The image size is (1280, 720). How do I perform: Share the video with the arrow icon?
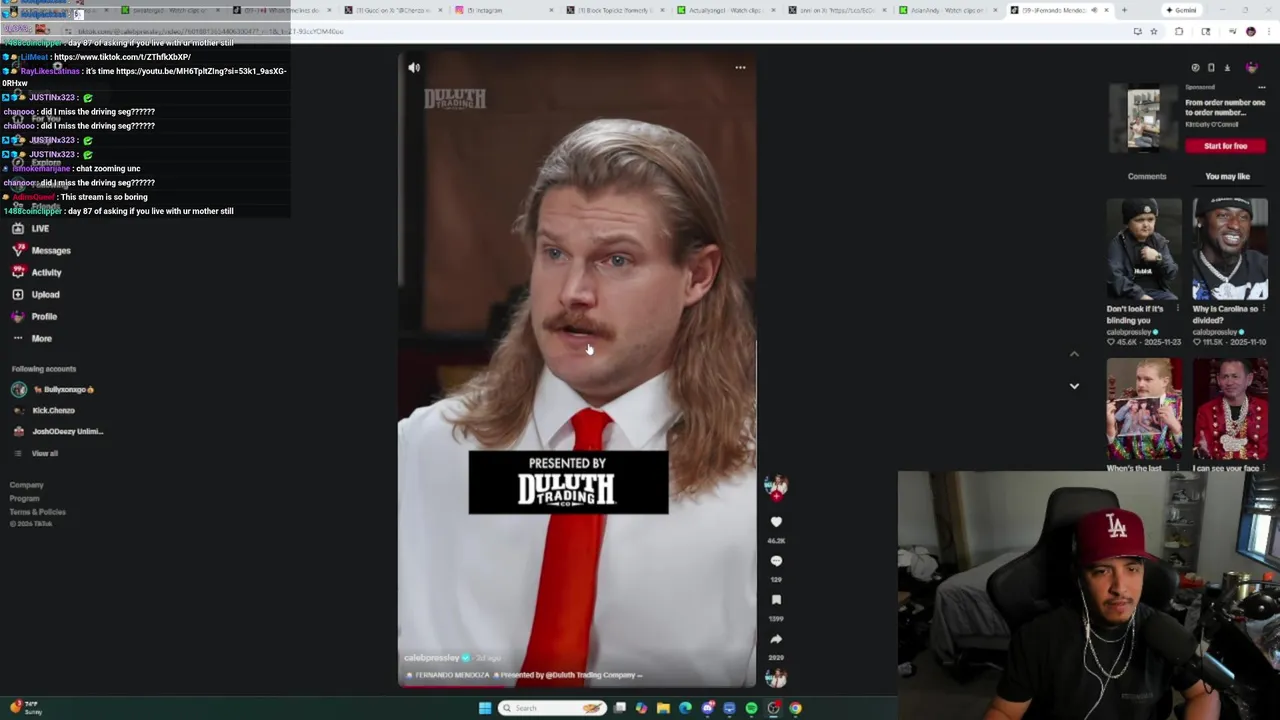click(x=776, y=639)
